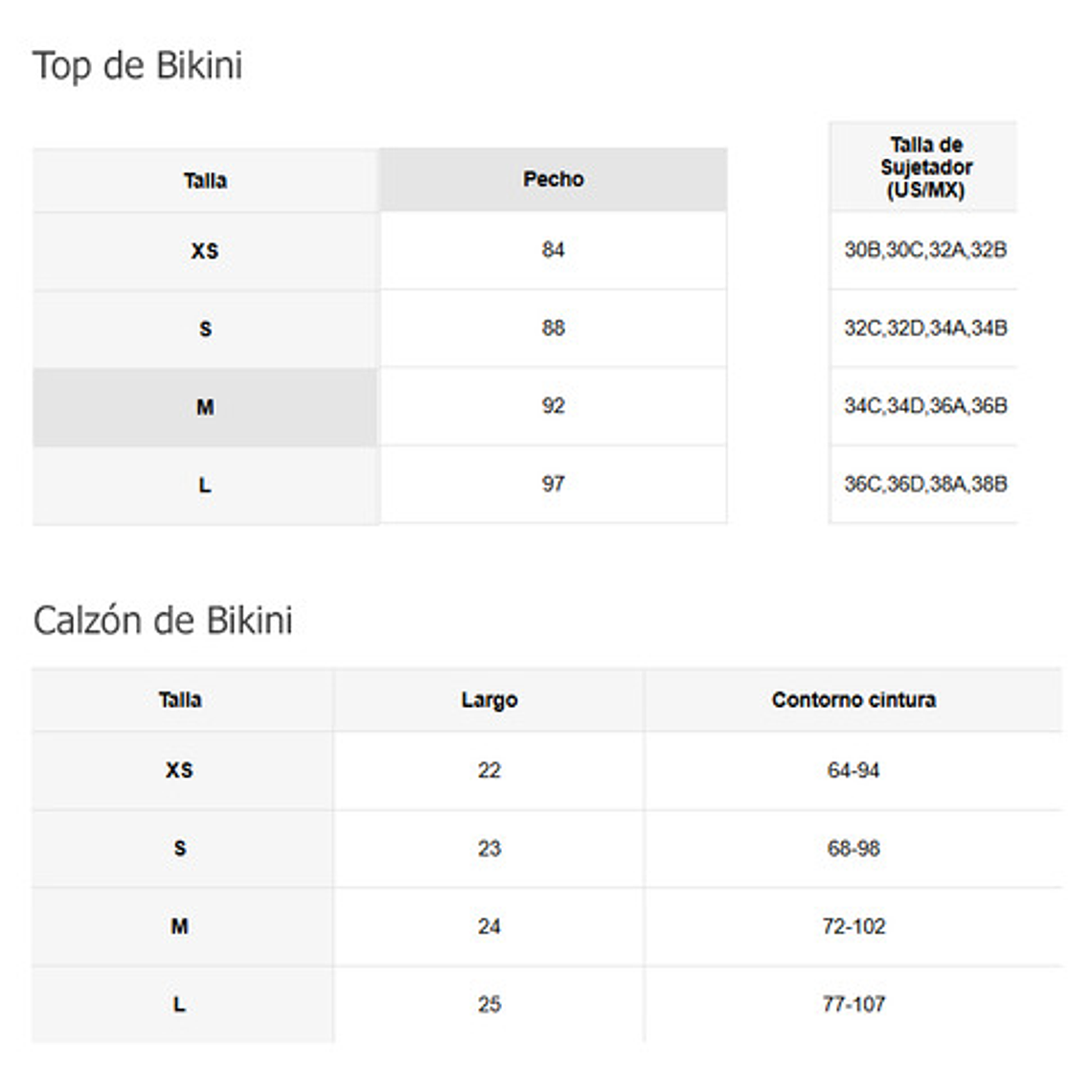Screen dimensions: 1092x1092
Task: Select the highlighted M size cell
Action: [x=205, y=408]
